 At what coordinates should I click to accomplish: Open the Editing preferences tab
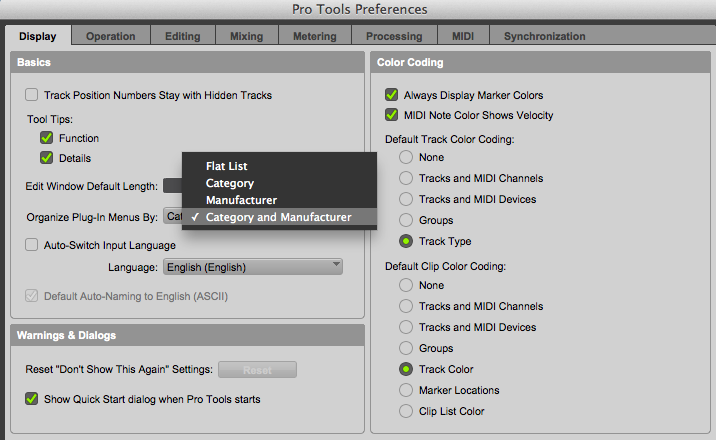[x=183, y=36]
